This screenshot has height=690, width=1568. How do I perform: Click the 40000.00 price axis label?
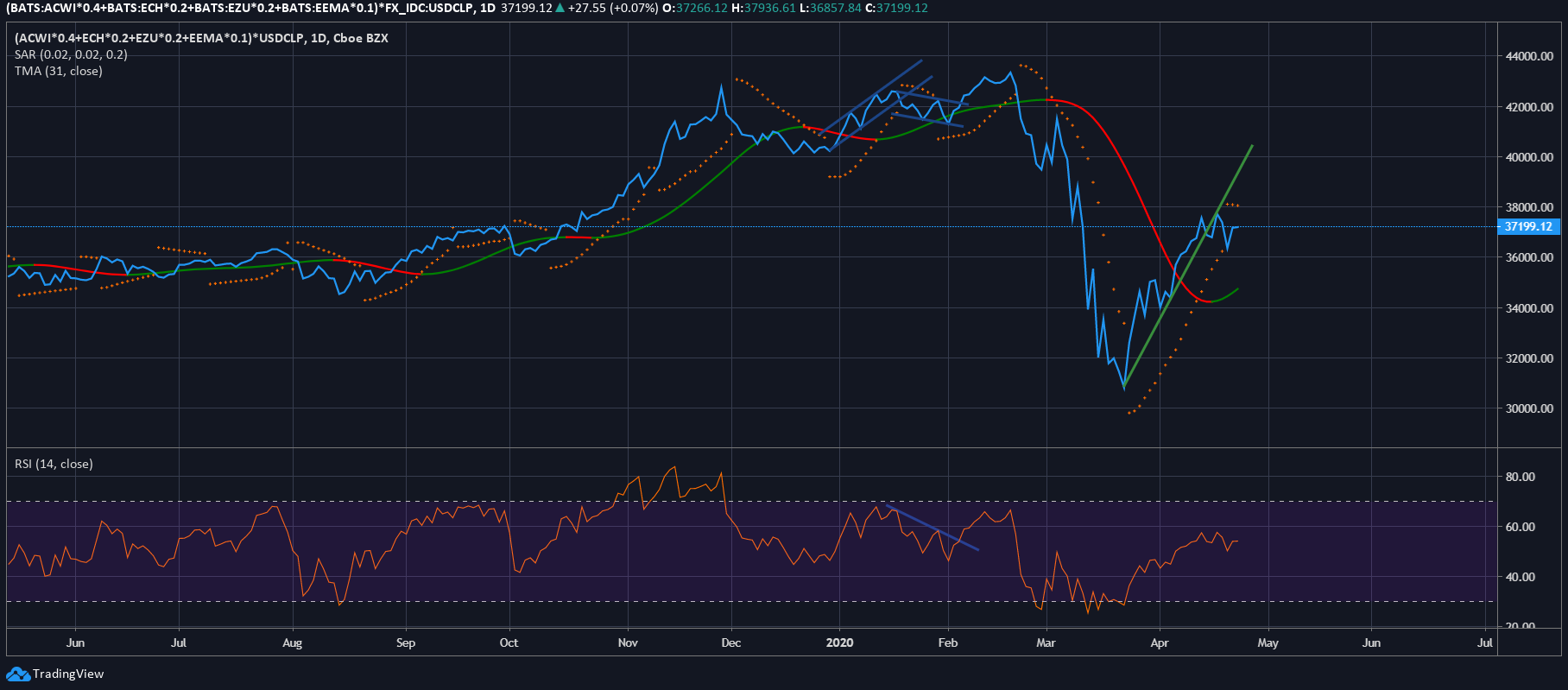1529,157
